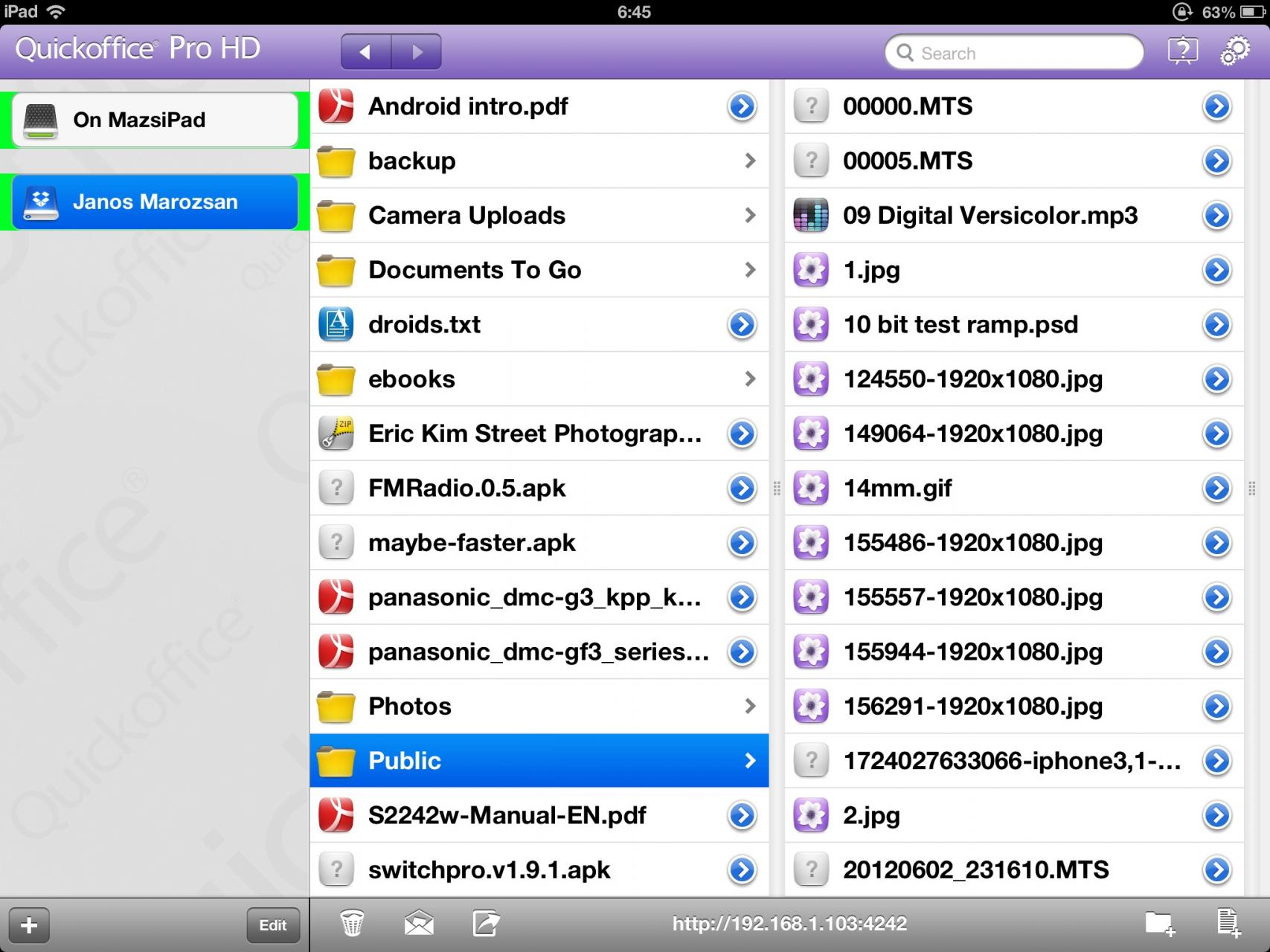This screenshot has width=1270, height=952.
Task: Open details arrow for Android intro.pdf
Action: [742, 106]
